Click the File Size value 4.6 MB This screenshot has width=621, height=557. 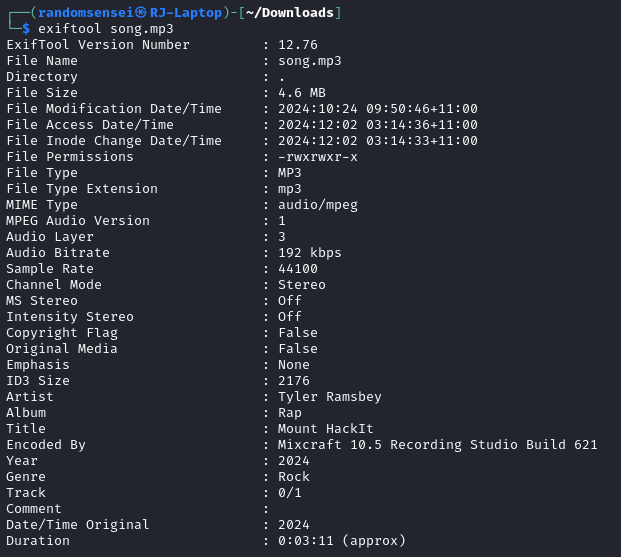pyautogui.click(x=302, y=93)
